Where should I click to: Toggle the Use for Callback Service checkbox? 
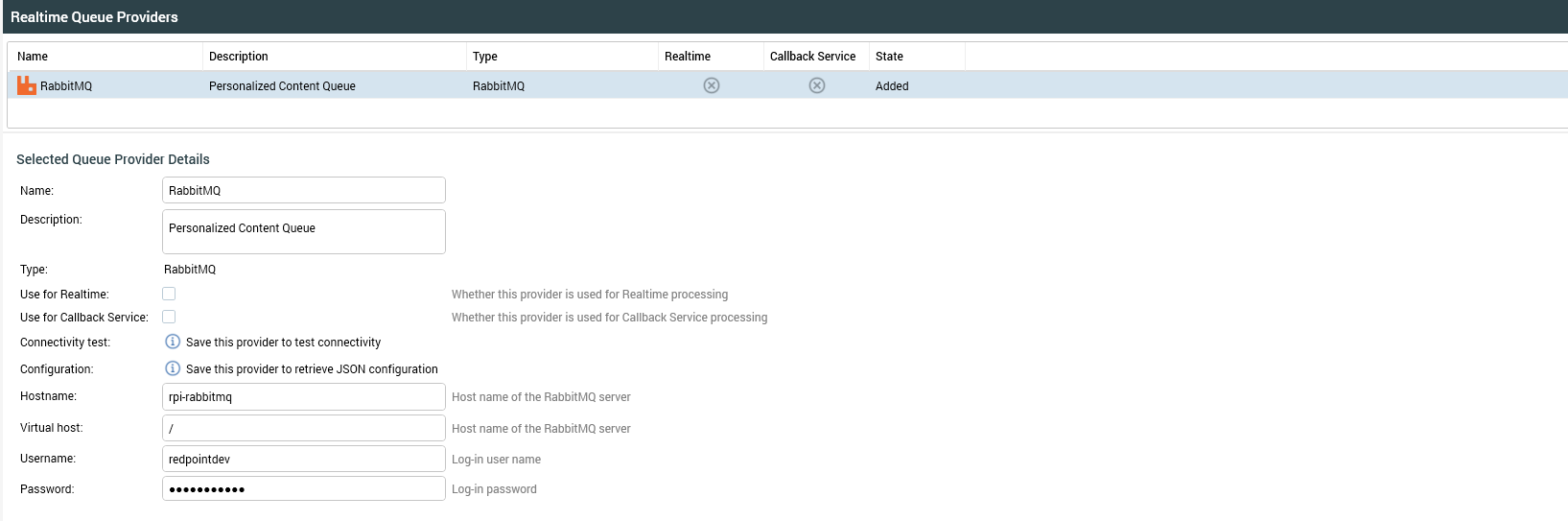coord(169,317)
